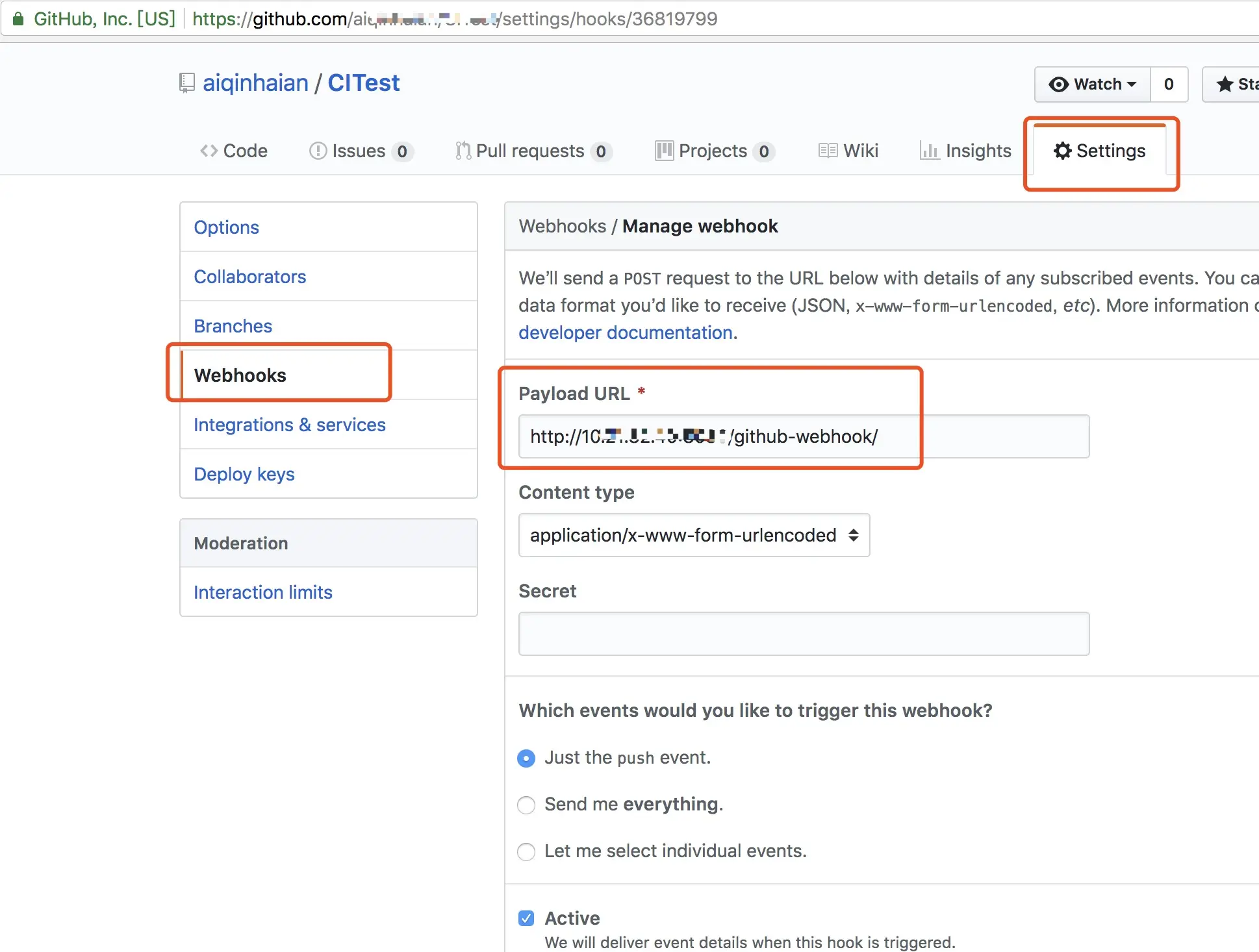Expand the Watch dropdown button
The image size is (1259, 952).
pos(1092,84)
